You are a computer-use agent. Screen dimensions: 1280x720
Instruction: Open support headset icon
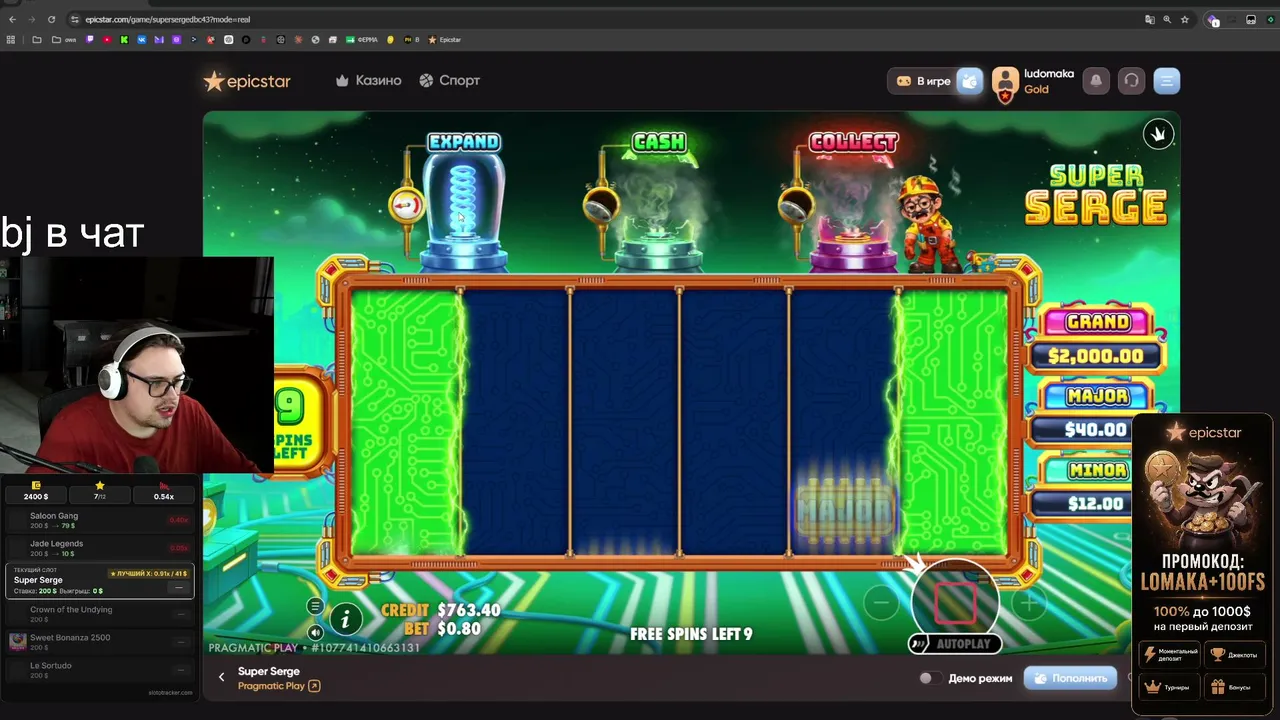1131,81
